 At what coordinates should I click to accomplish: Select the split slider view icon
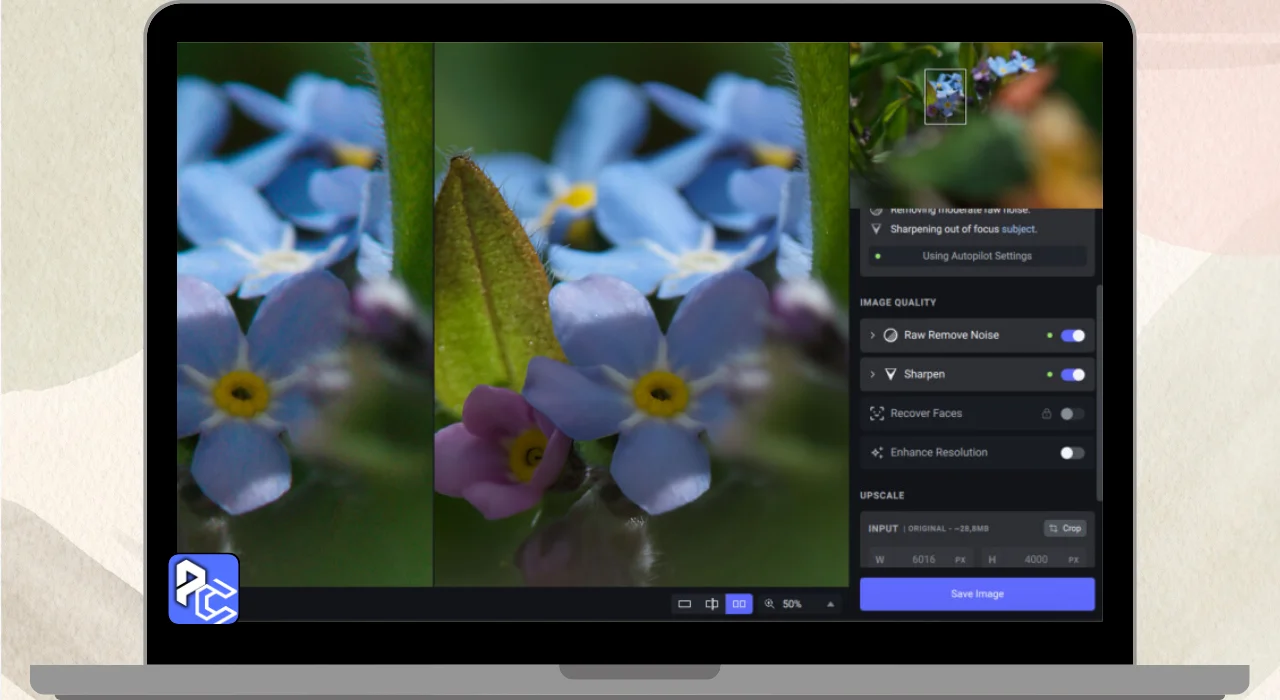(x=712, y=604)
